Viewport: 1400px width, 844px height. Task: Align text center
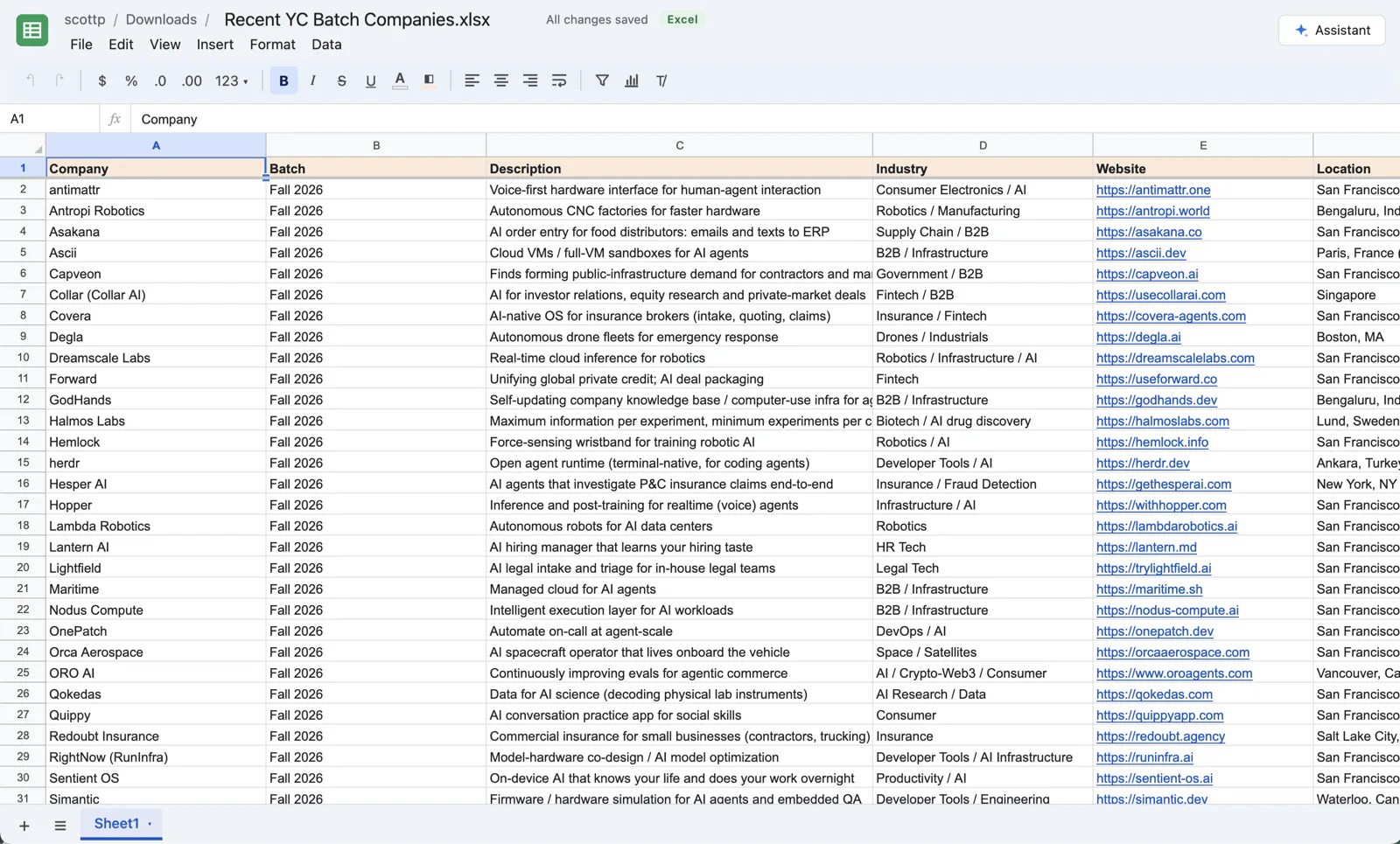tap(500, 80)
